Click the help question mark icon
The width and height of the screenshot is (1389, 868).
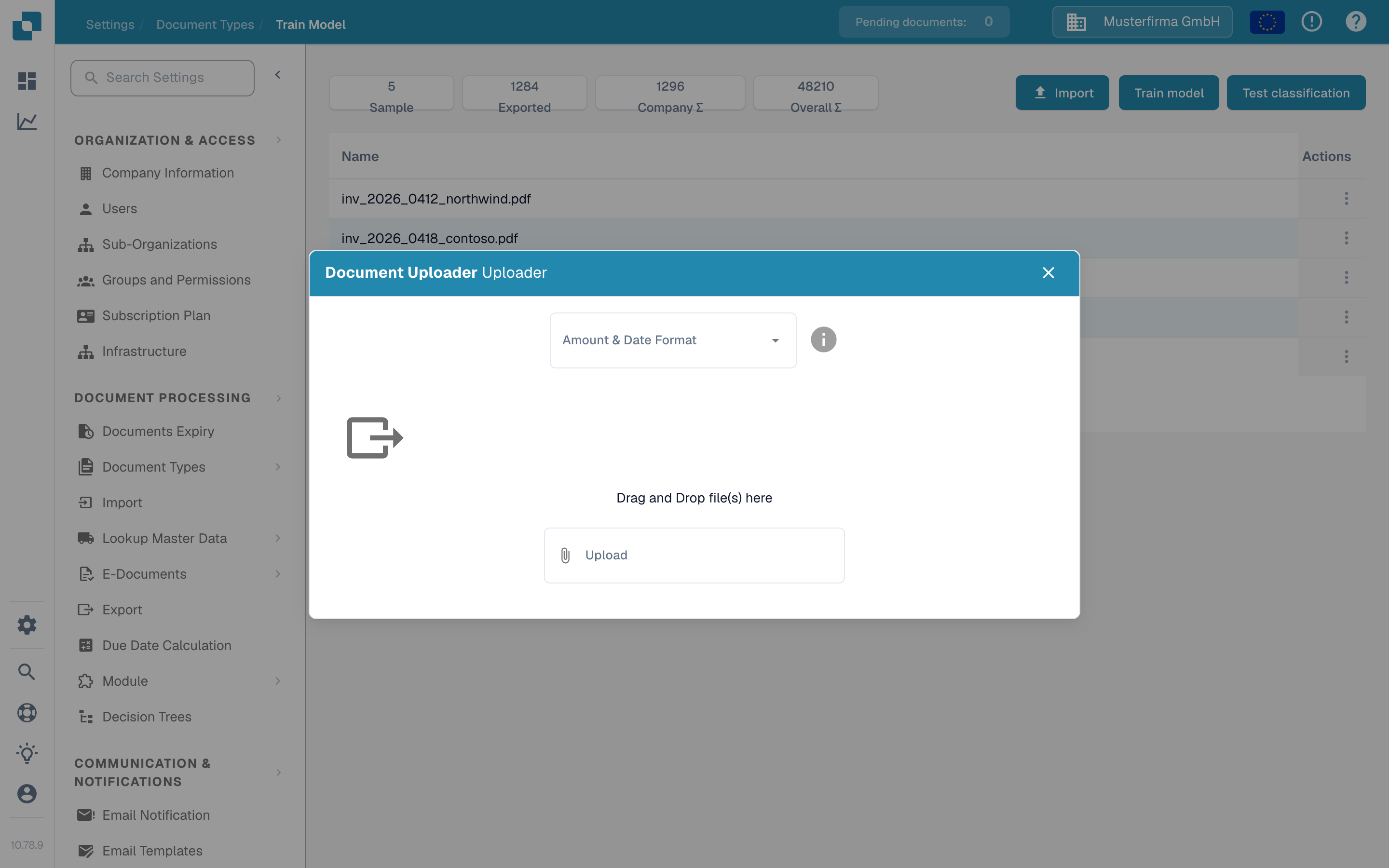tap(1356, 22)
